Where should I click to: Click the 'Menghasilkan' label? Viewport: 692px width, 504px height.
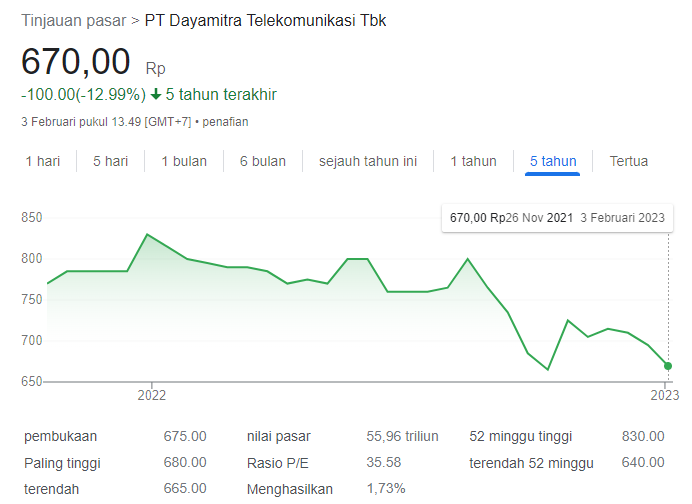pos(290,489)
